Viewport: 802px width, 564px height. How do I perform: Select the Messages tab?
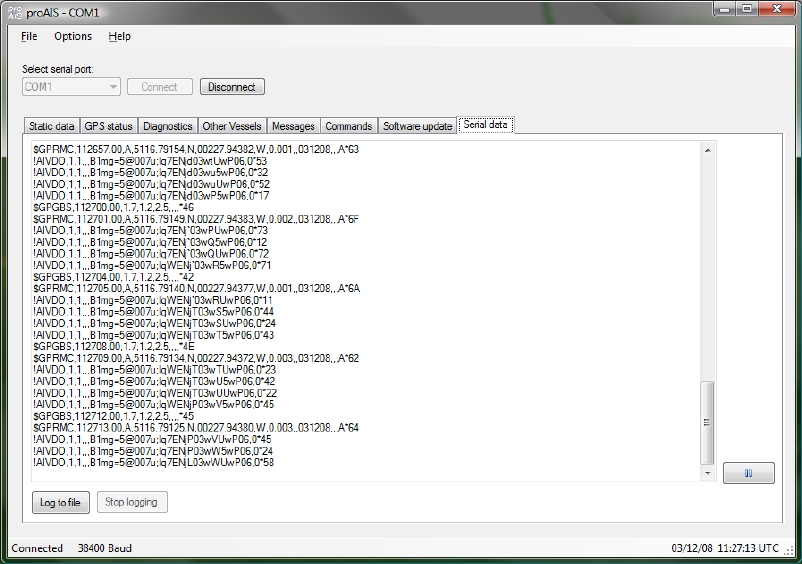tap(293, 126)
